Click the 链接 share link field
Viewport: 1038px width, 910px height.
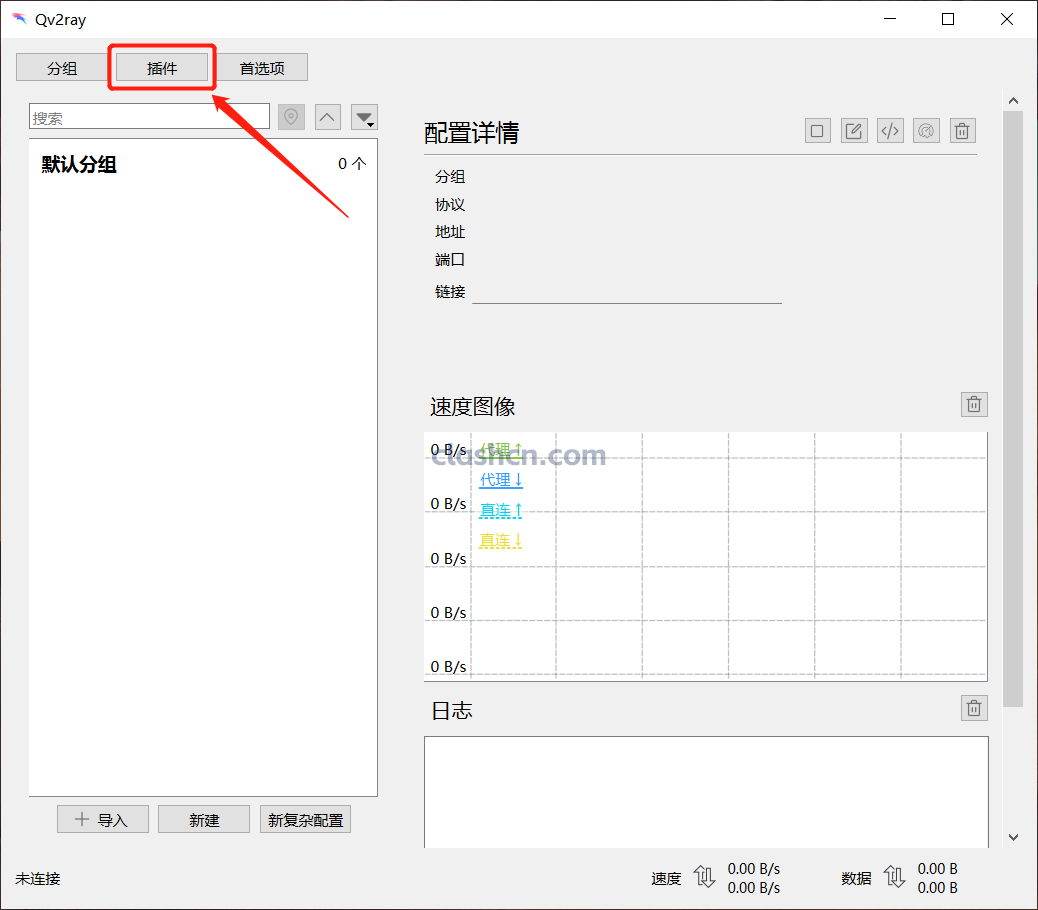click(627, 292)
